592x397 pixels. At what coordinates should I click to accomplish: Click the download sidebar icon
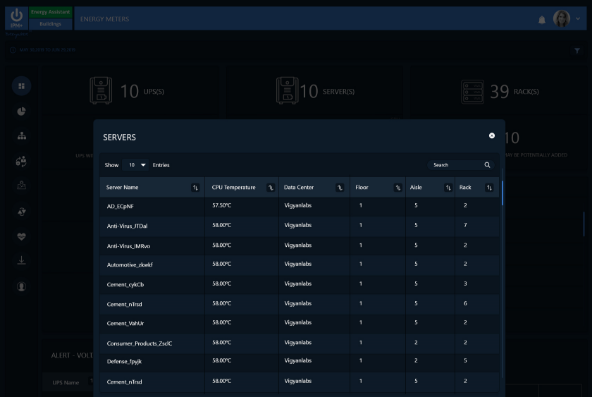(22, 260)
